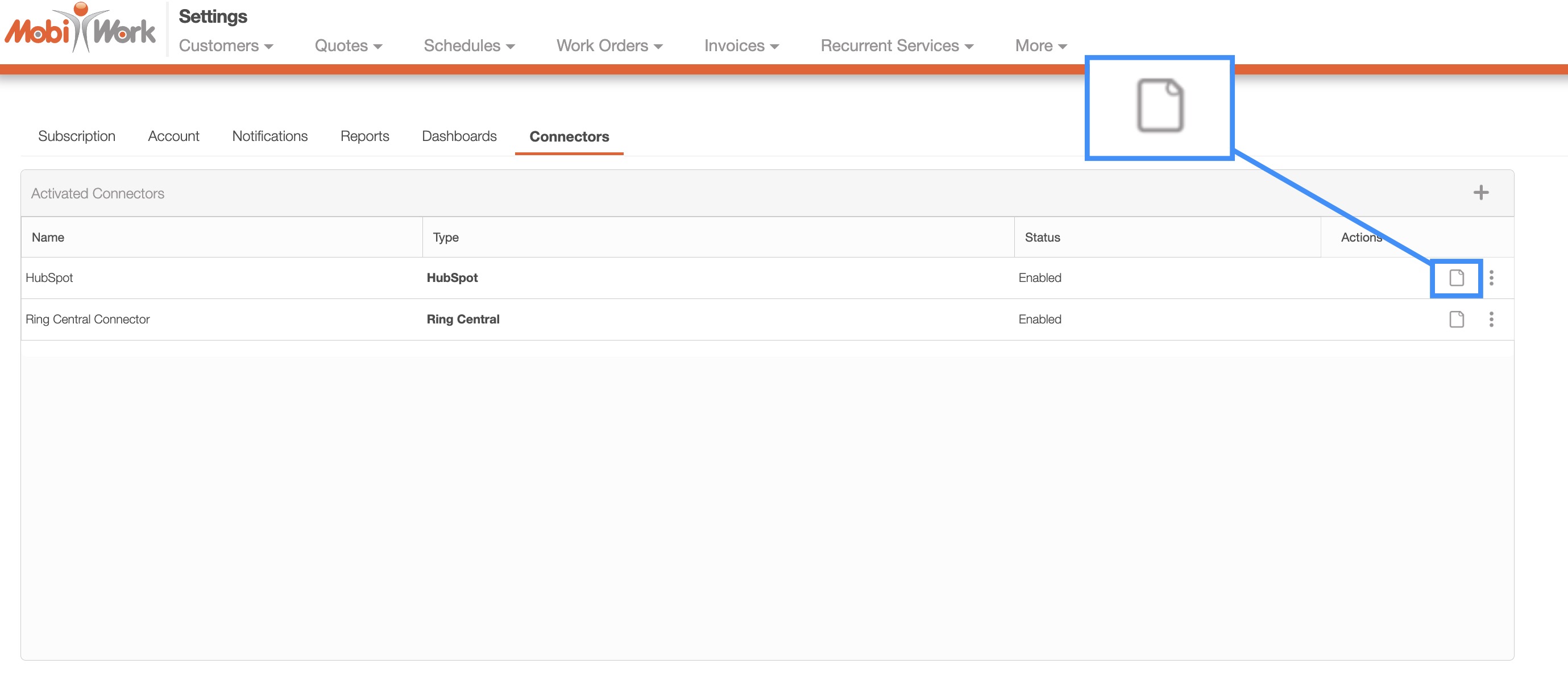1568x689 pixels.
Task: Click the enlarged document icon callout
Action: click(1160, 106)
